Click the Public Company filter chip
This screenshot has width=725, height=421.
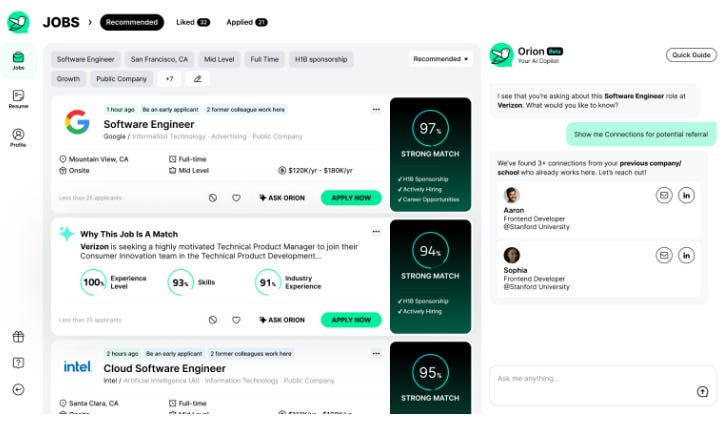122,79
